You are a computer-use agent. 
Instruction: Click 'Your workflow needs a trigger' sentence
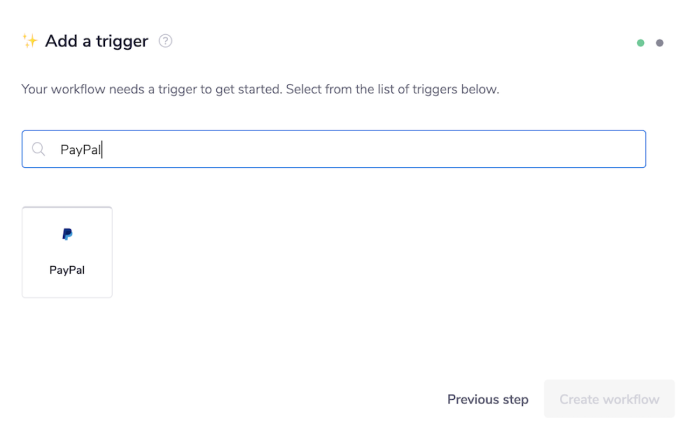pyautogui.click(x=150, y=89)
